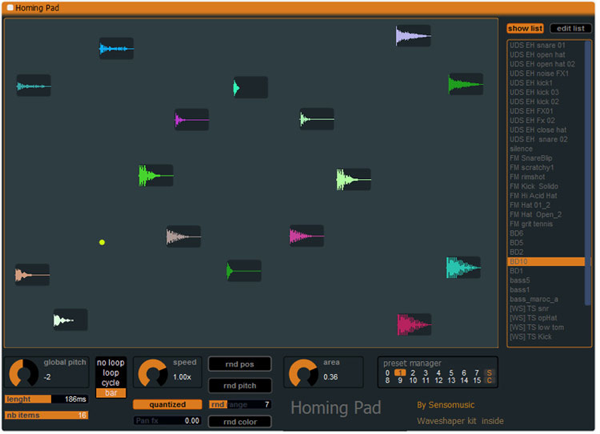
Task: Click the peach waveform pad at left
Action: pos(32,274)
